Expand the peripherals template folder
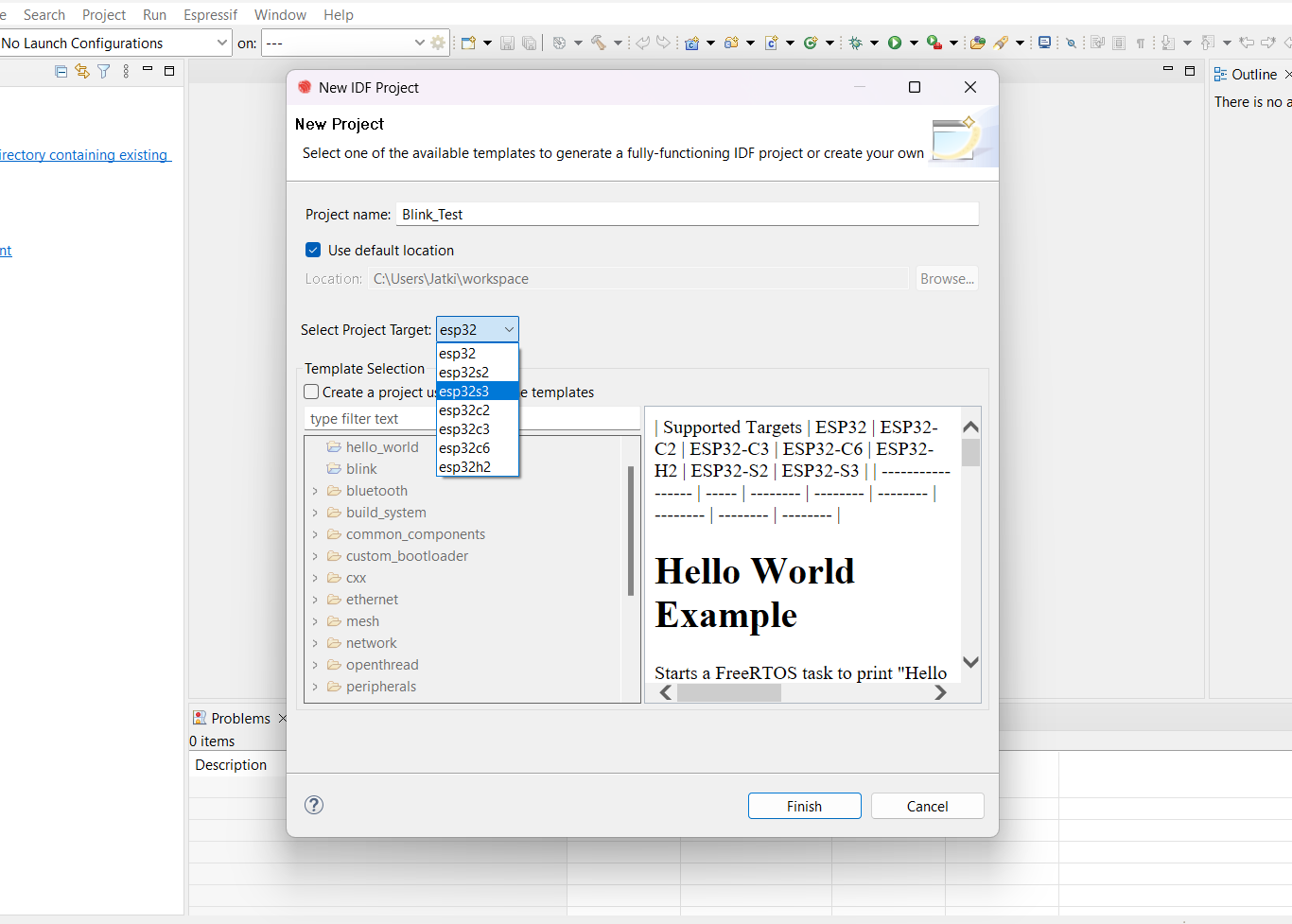 click(x=315, y=687)
